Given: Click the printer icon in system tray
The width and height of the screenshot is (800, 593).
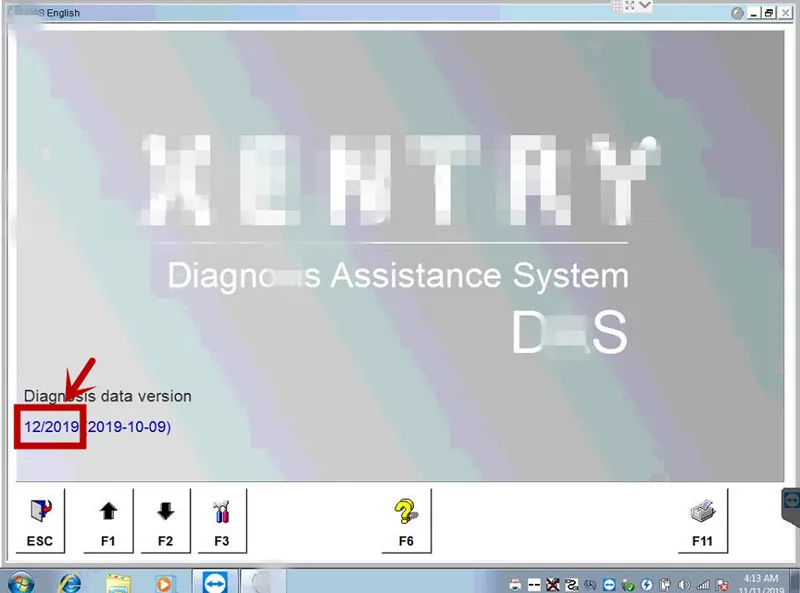Looking at the screenshot, I should click(515, 585).
